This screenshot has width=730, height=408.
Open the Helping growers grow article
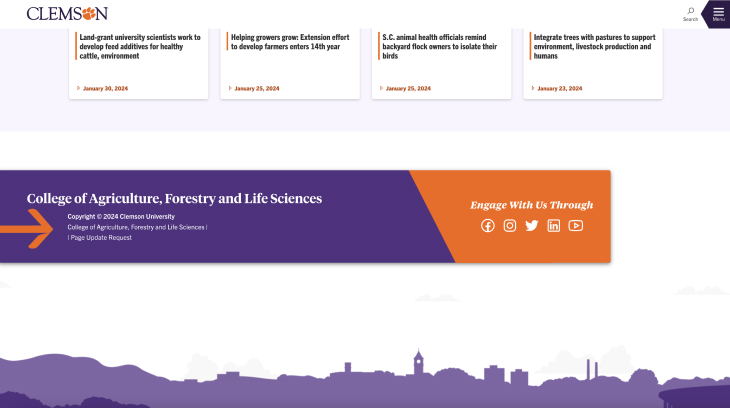pos(290,42)
